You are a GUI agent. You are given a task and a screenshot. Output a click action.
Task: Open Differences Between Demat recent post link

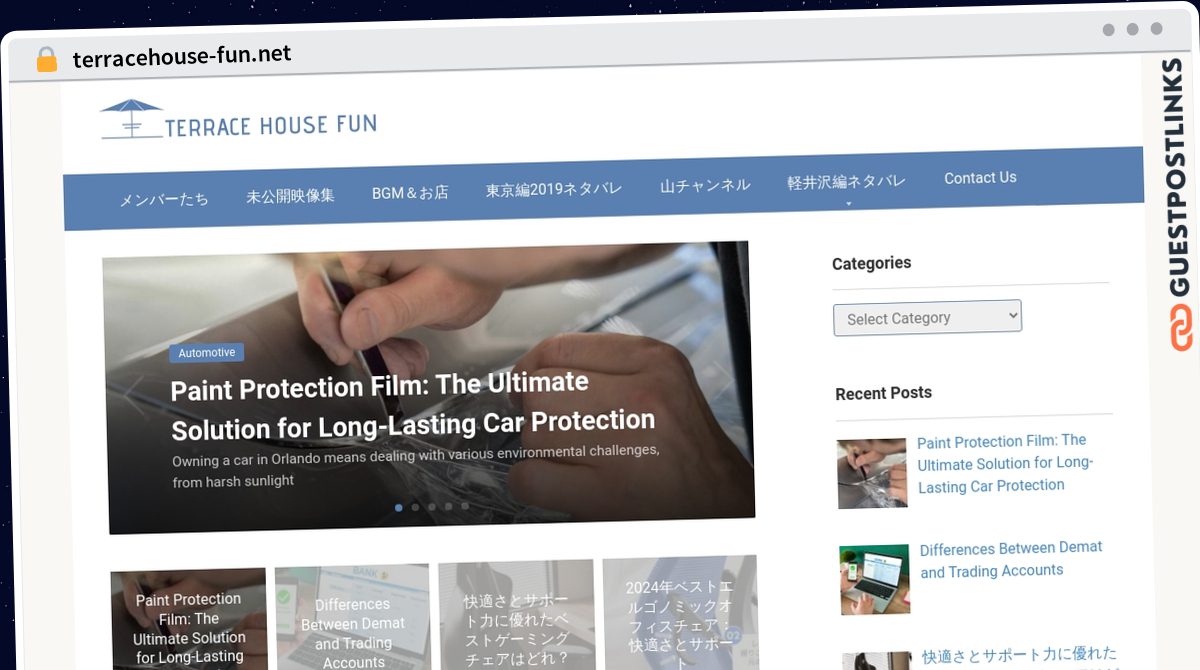[1011, 559]
